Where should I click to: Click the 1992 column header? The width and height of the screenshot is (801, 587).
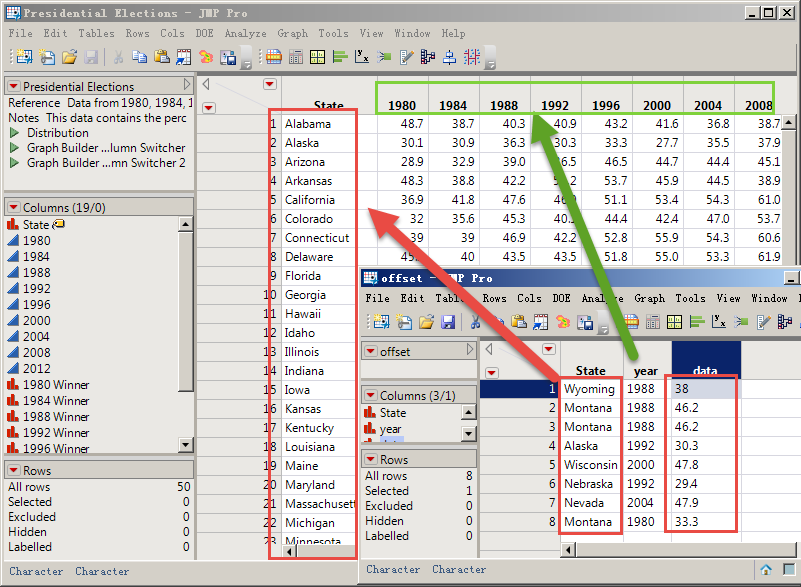coord(555,105)
